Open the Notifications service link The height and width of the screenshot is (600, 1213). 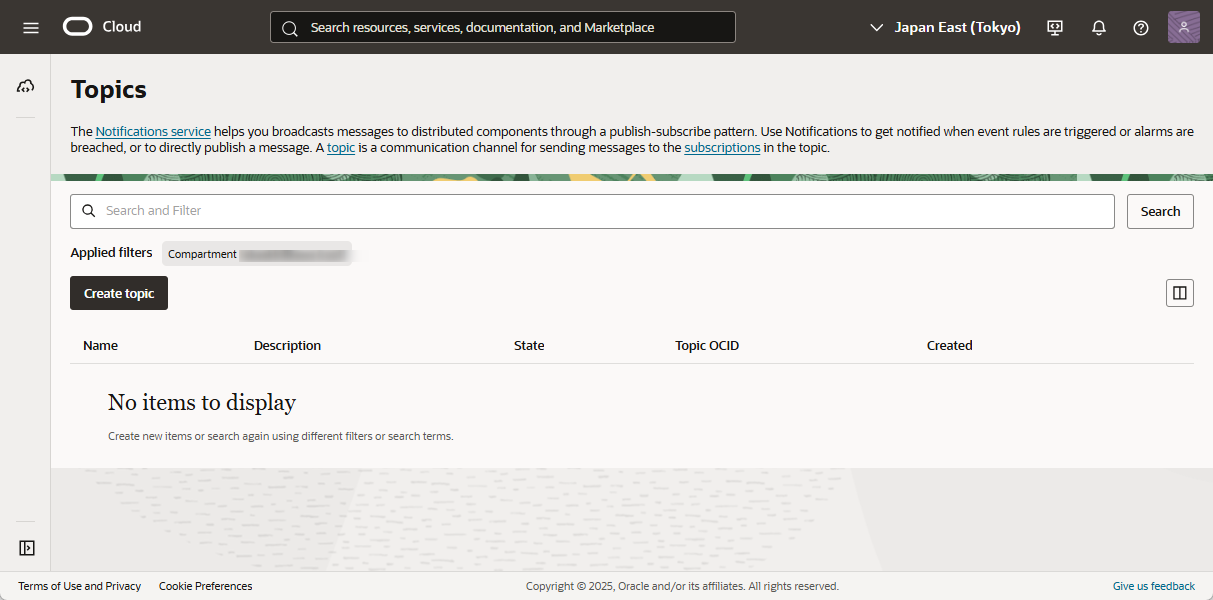(x=153, y=131)
